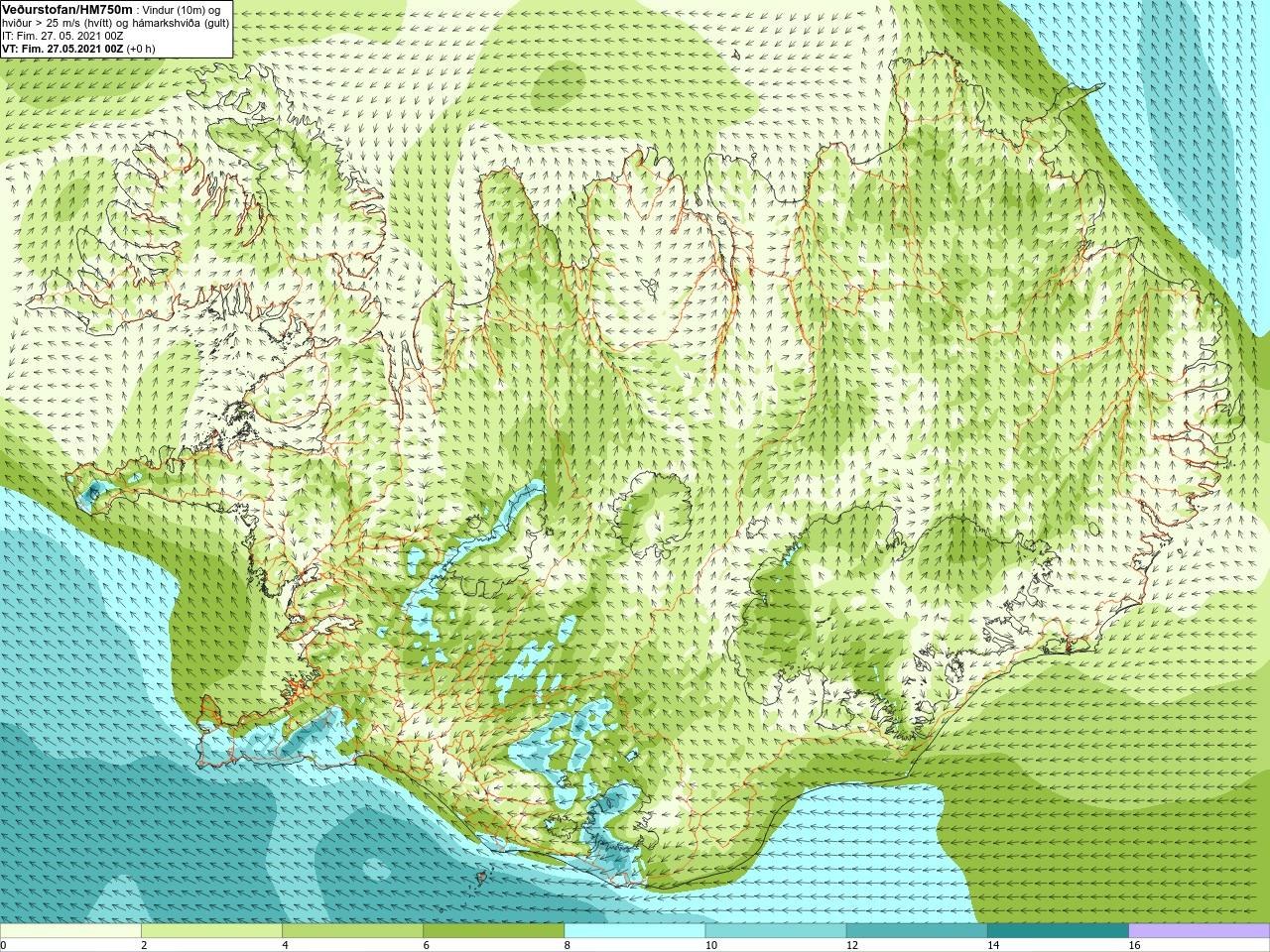The image size is (1270, 952).
Task: Click the legend scale label "8"
Action: (567, 945)
